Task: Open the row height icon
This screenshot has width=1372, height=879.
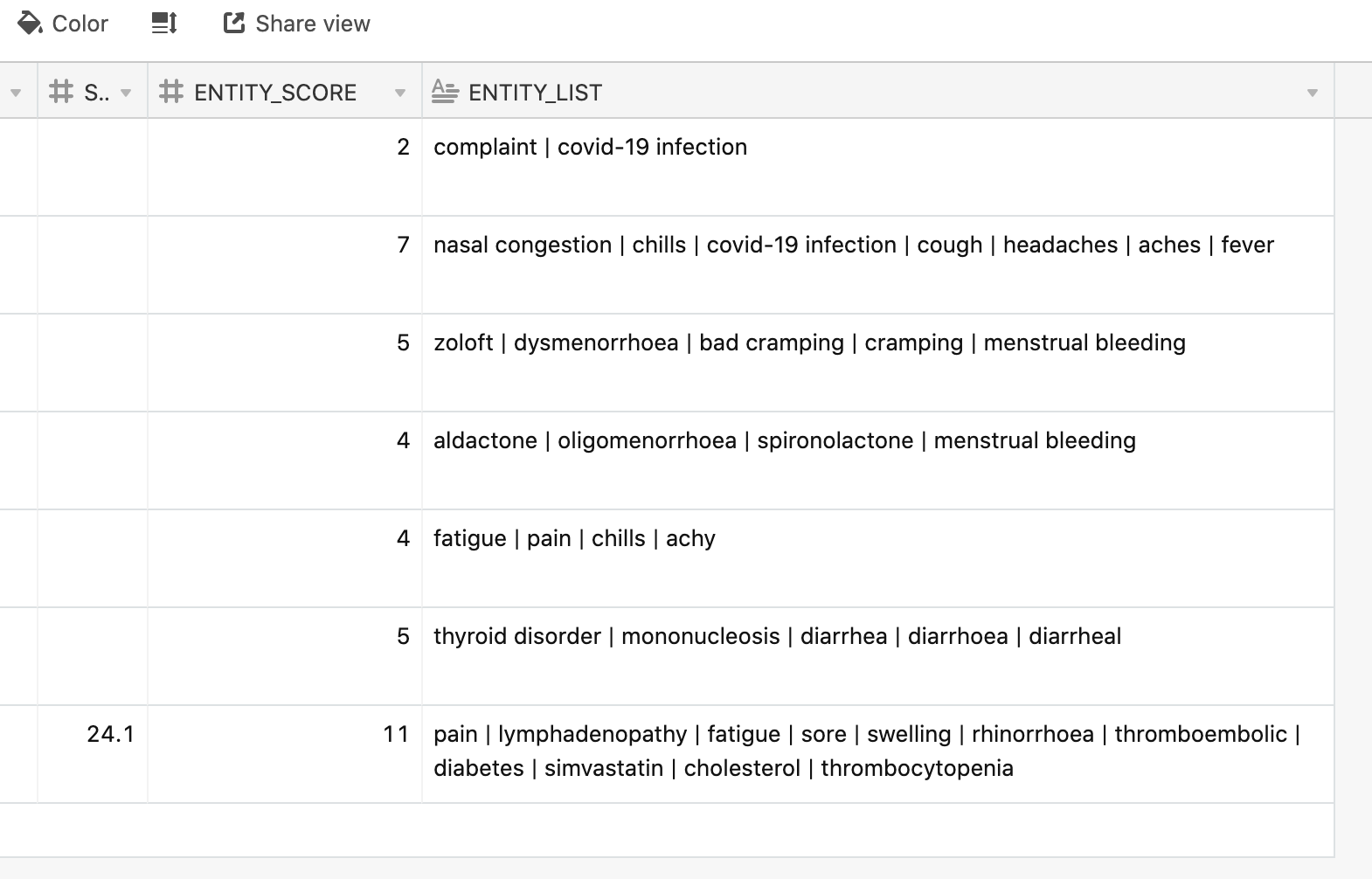Action: [x=164, y=24]
